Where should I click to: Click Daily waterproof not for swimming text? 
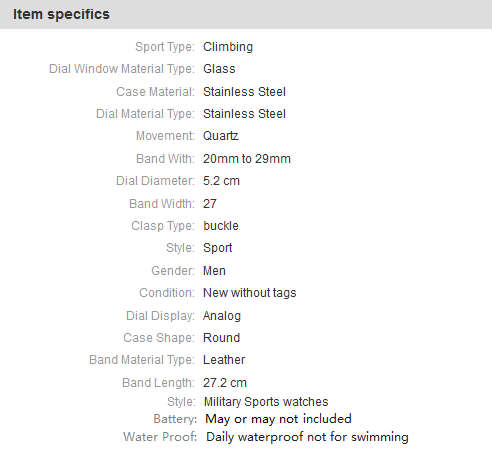click(x=307, y=437)
